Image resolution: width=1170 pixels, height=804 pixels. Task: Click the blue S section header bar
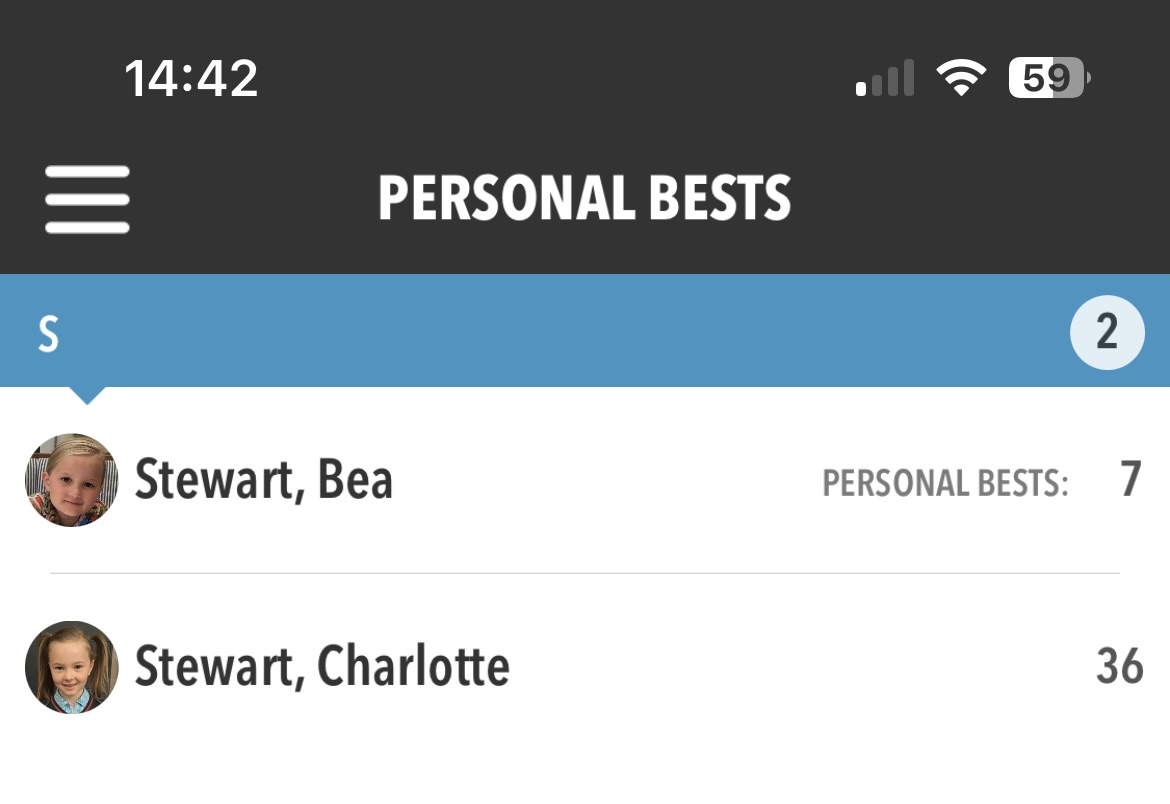tap(560, 332)
